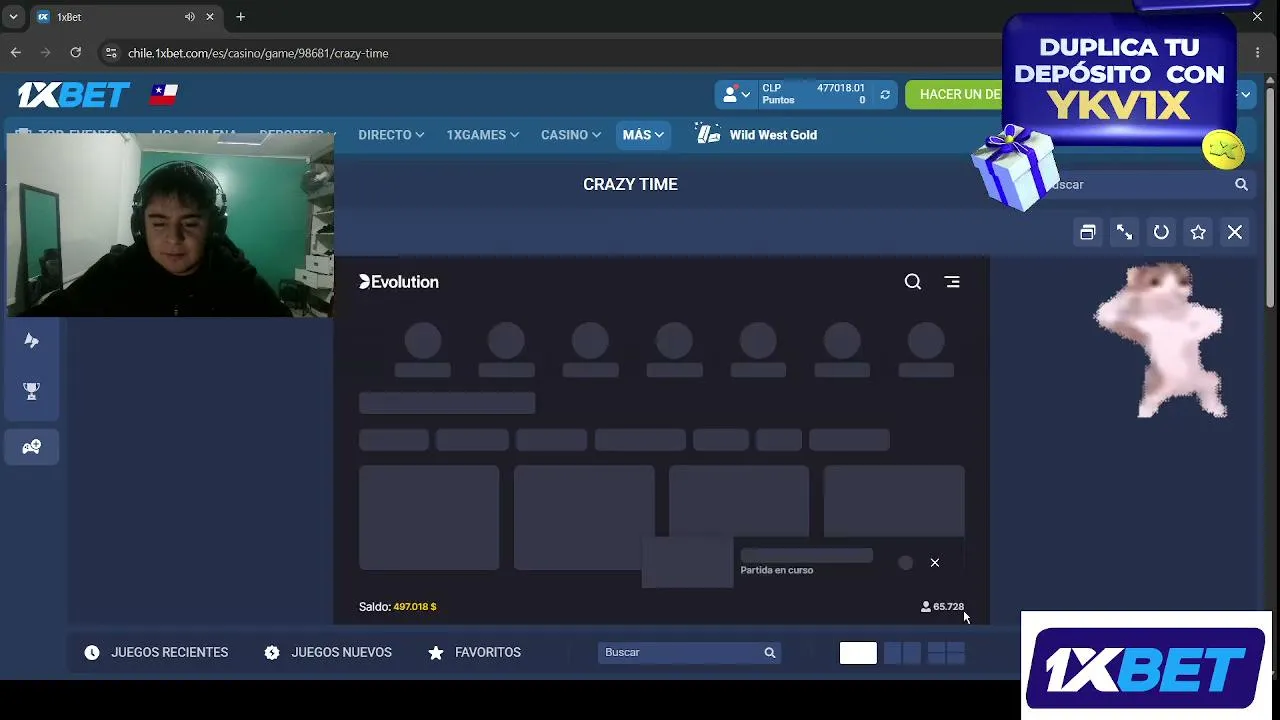Open a new browser tab

[241, 17]
